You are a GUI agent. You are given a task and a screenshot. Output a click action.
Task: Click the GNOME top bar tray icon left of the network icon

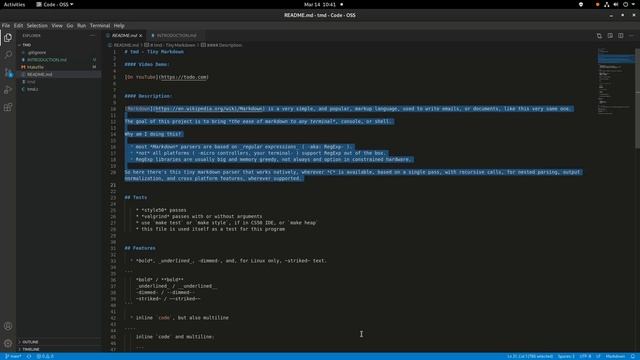597,4
